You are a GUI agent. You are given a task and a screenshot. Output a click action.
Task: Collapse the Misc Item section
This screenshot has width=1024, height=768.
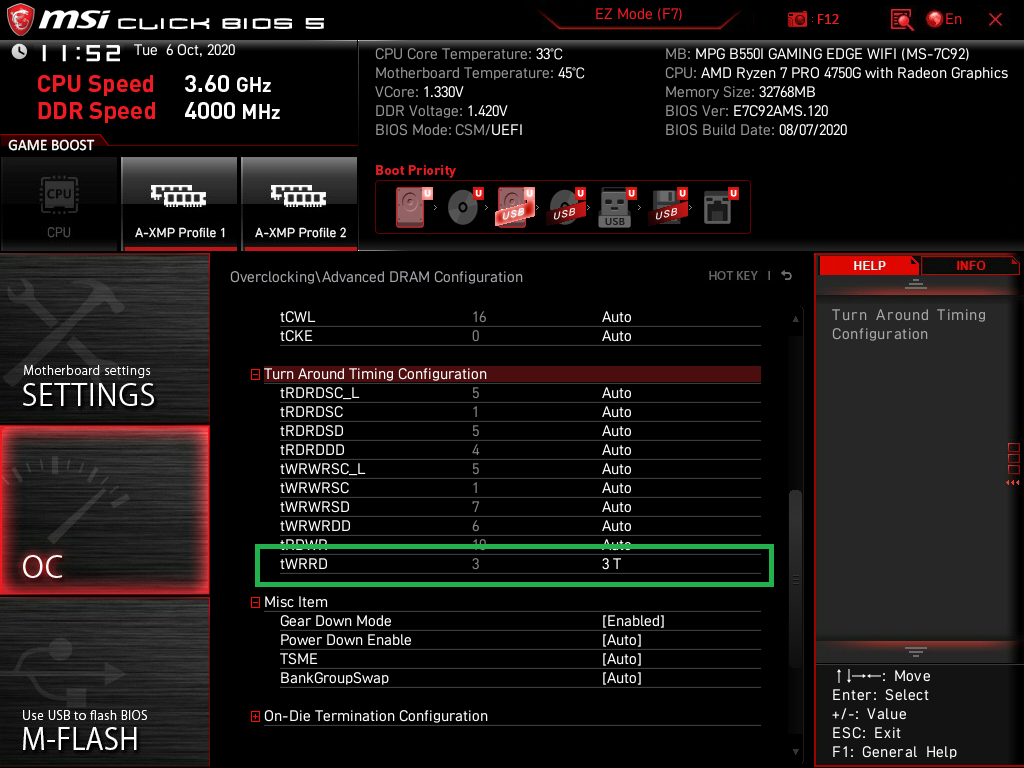click(x=255, y=602)
